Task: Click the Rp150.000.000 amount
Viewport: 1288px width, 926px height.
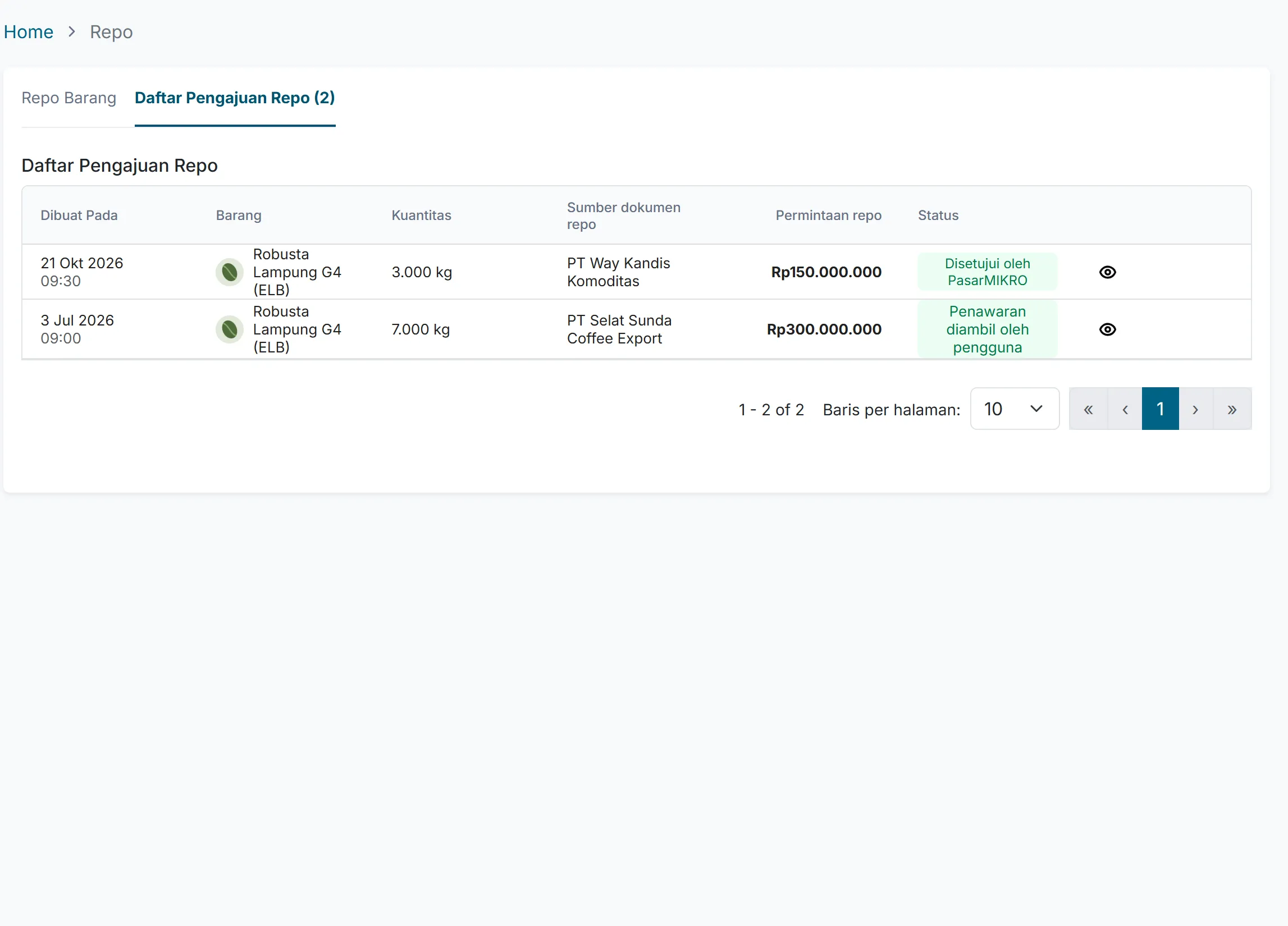Action: tap(826, 272)
